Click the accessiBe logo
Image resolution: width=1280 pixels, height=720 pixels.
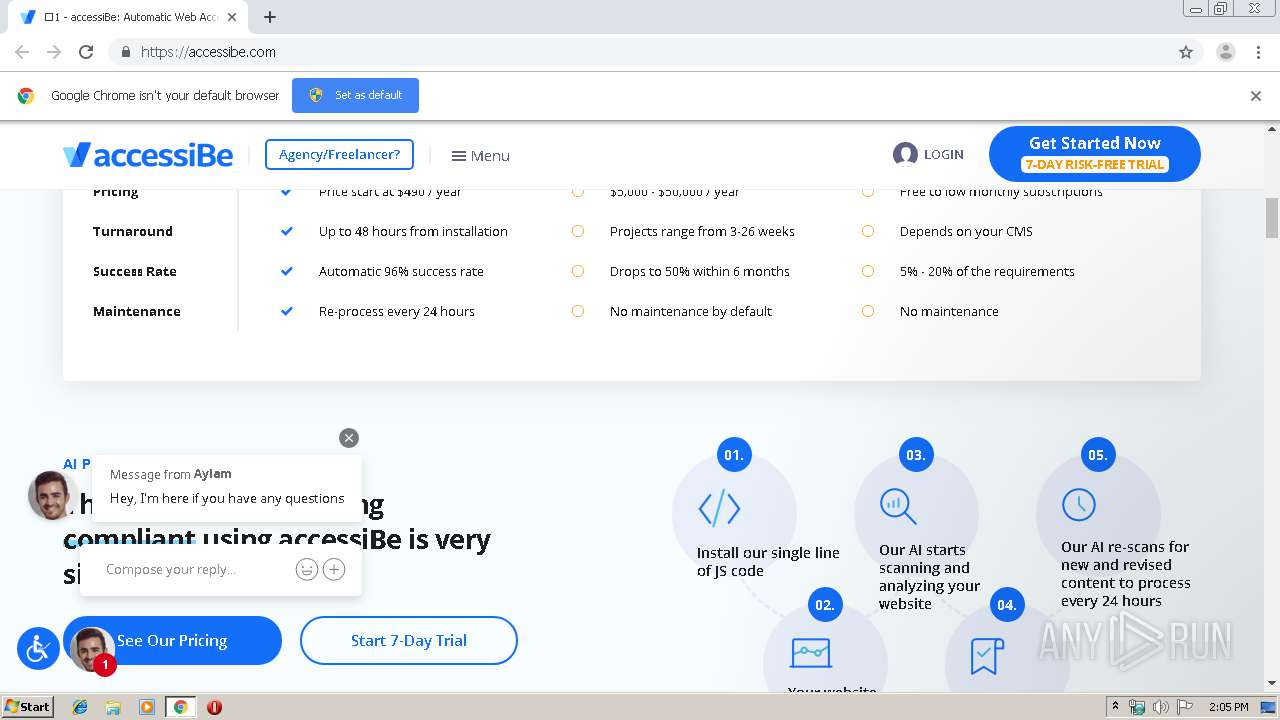148,155
